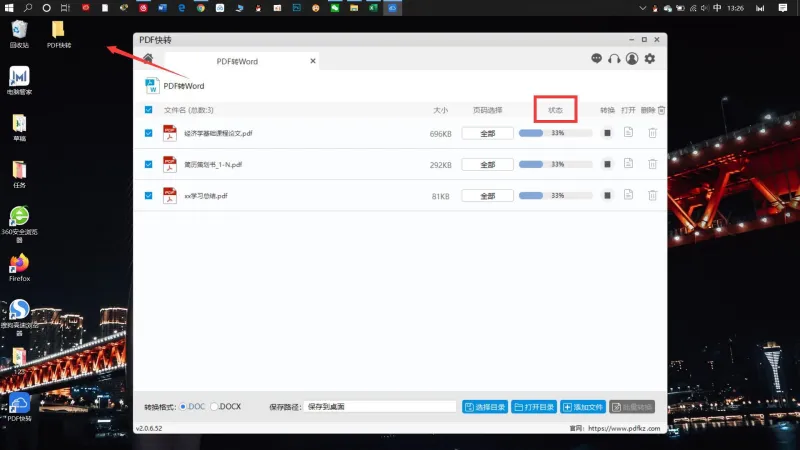This screenshot has height=450, width=800.
Task: Select the 任务 folder on desktop
Action: [x=19, y=174]
